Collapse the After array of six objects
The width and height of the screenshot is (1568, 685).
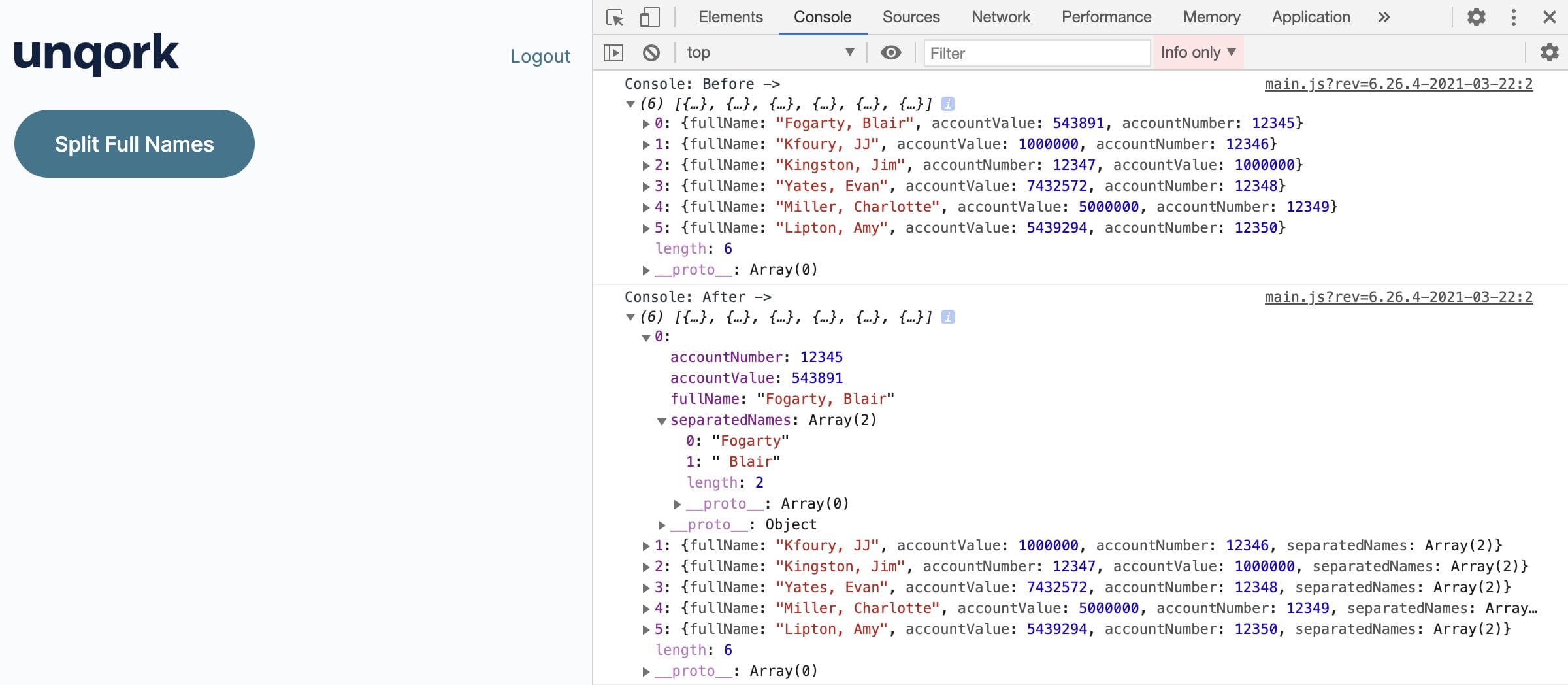click(x=630, y=317)
